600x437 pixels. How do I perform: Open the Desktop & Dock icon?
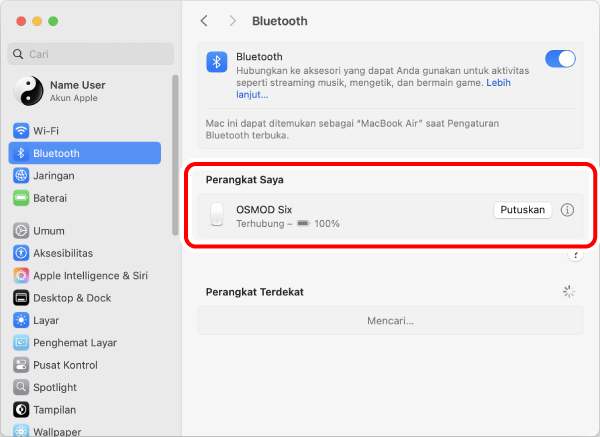coord(21,298)
